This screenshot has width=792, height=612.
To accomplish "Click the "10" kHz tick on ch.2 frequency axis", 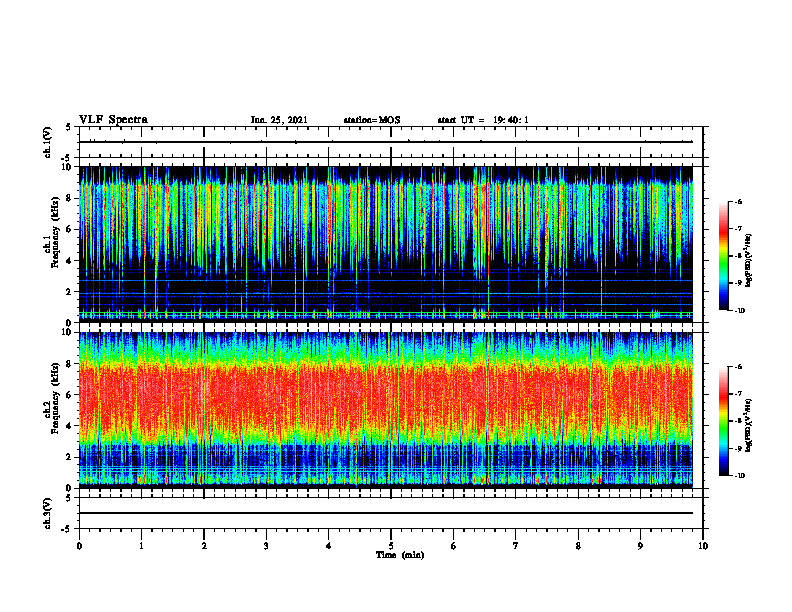I will (68, 332).
